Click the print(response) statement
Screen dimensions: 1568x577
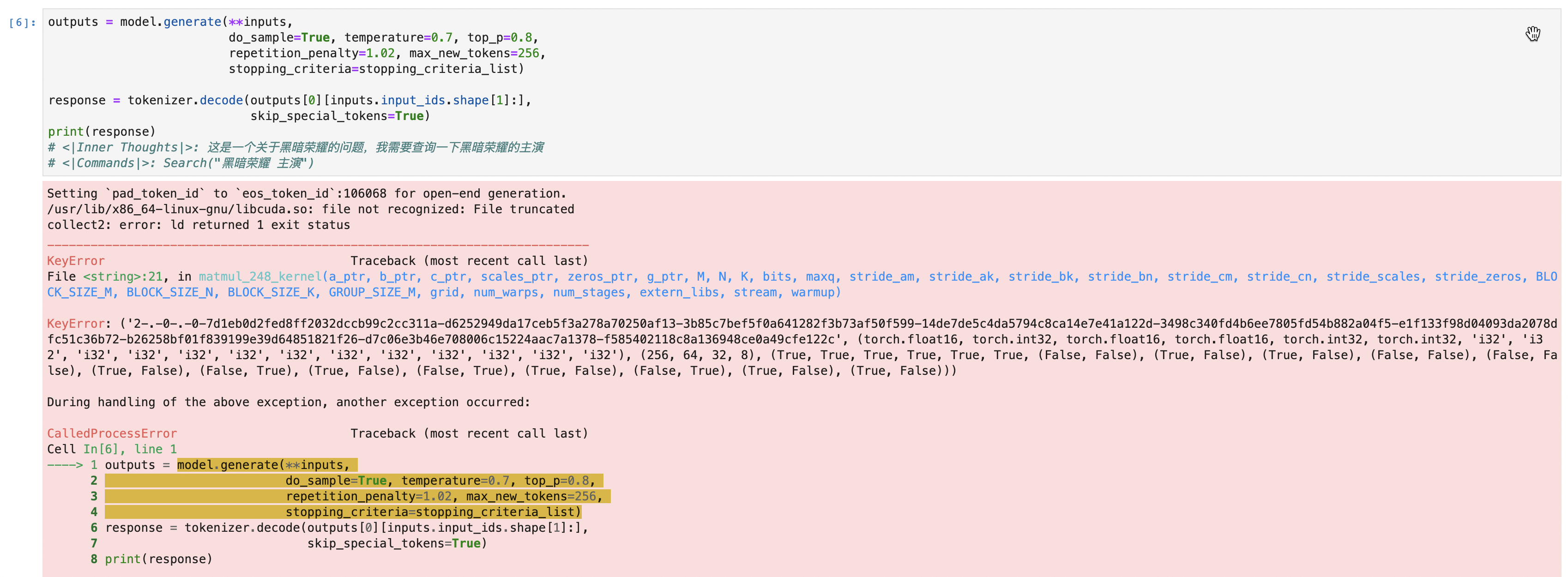pyautogui.click(x=101, y=131)
